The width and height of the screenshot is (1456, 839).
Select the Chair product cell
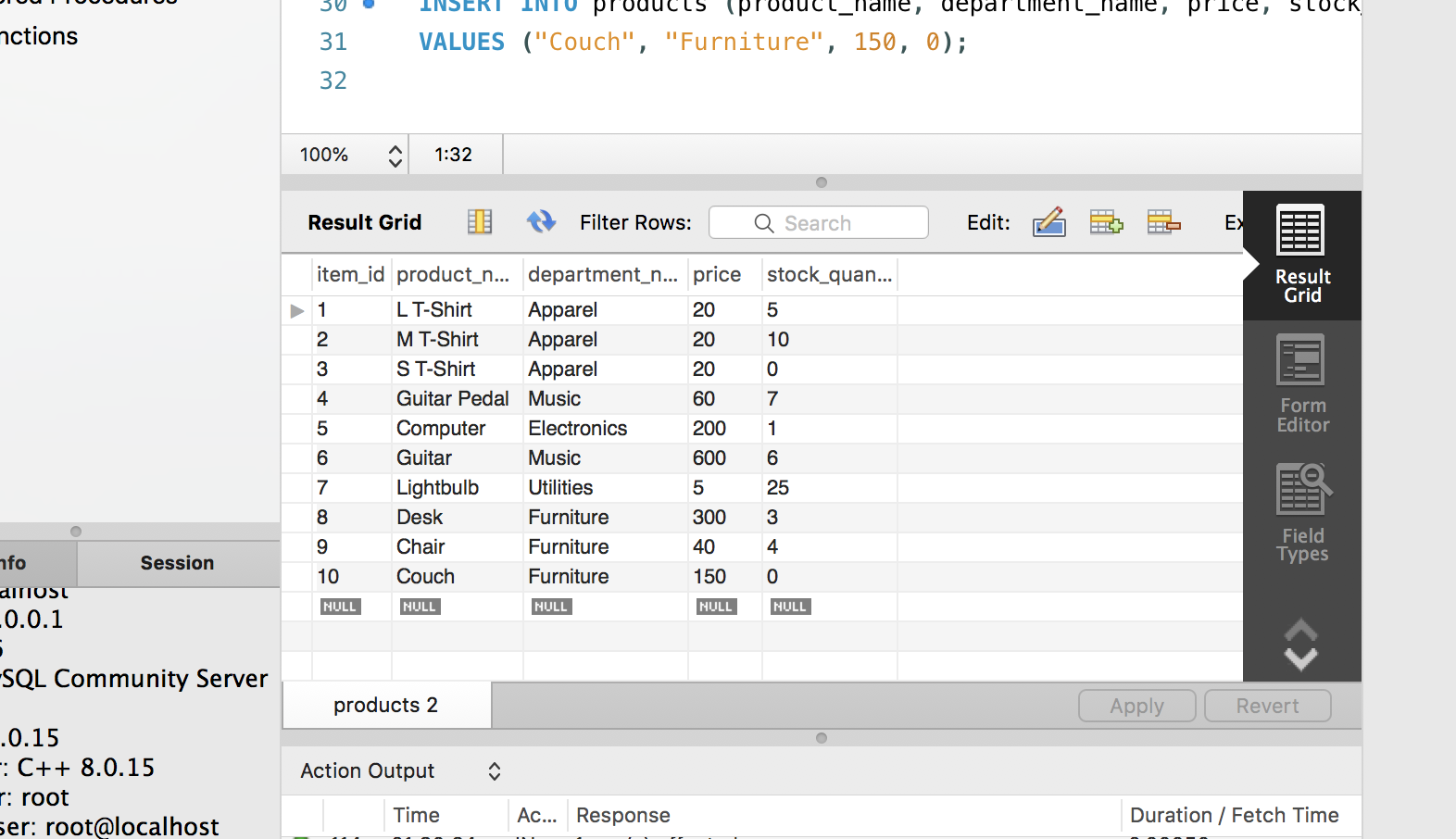pyautogui.click(x=457, y=547)
